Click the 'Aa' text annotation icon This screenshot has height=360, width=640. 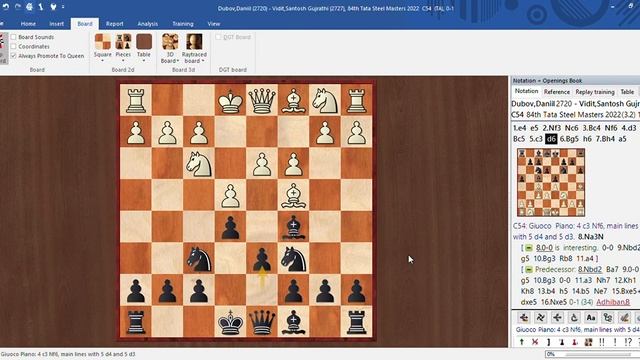pos(591,317)
